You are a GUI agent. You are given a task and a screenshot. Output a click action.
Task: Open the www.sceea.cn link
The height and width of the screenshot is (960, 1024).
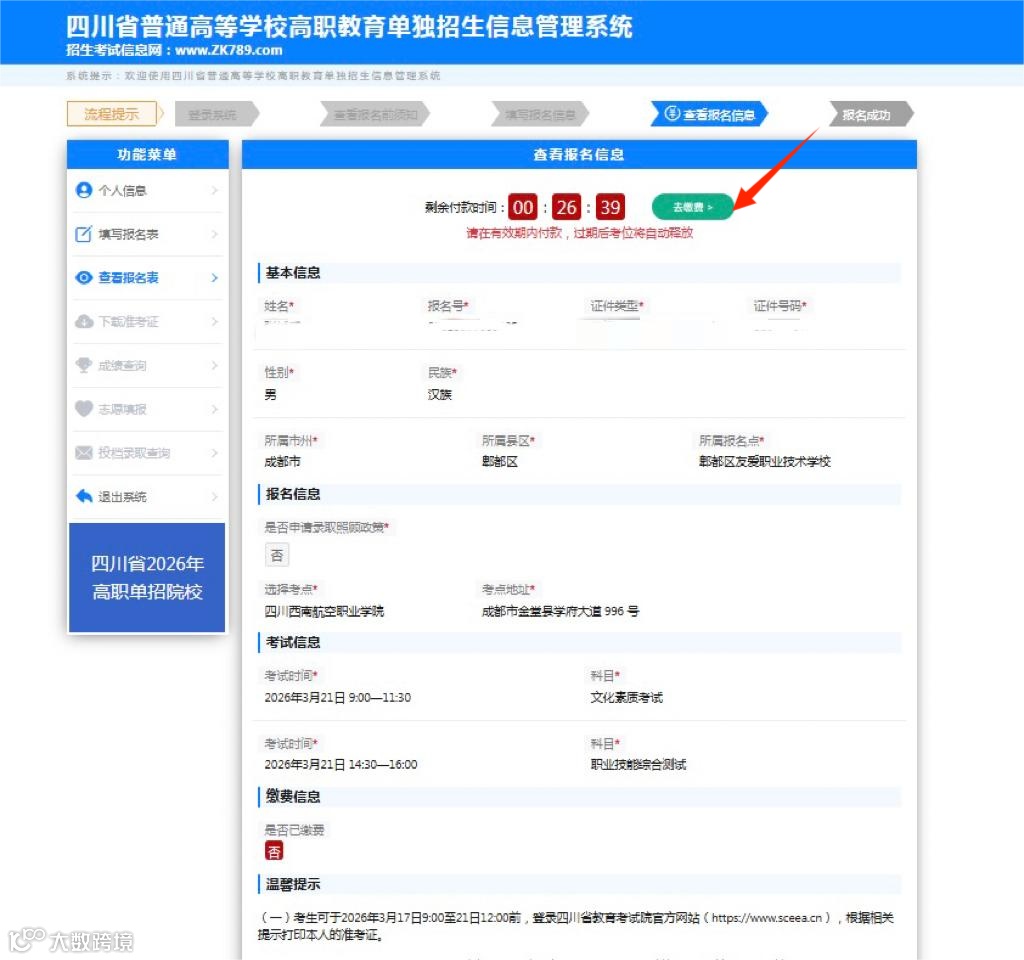(767, 918)
